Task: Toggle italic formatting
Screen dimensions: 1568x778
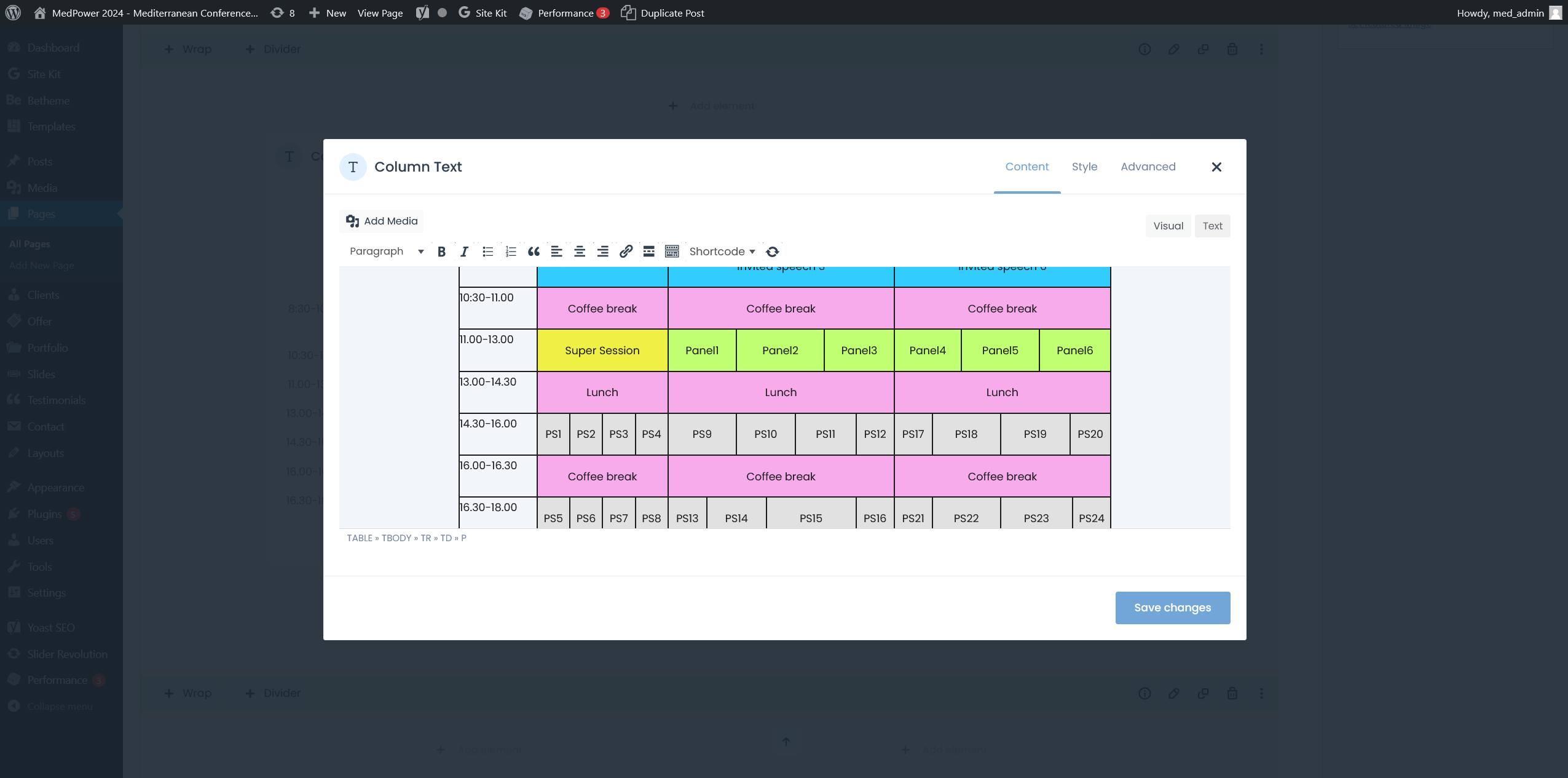Action: click(464, 252)
